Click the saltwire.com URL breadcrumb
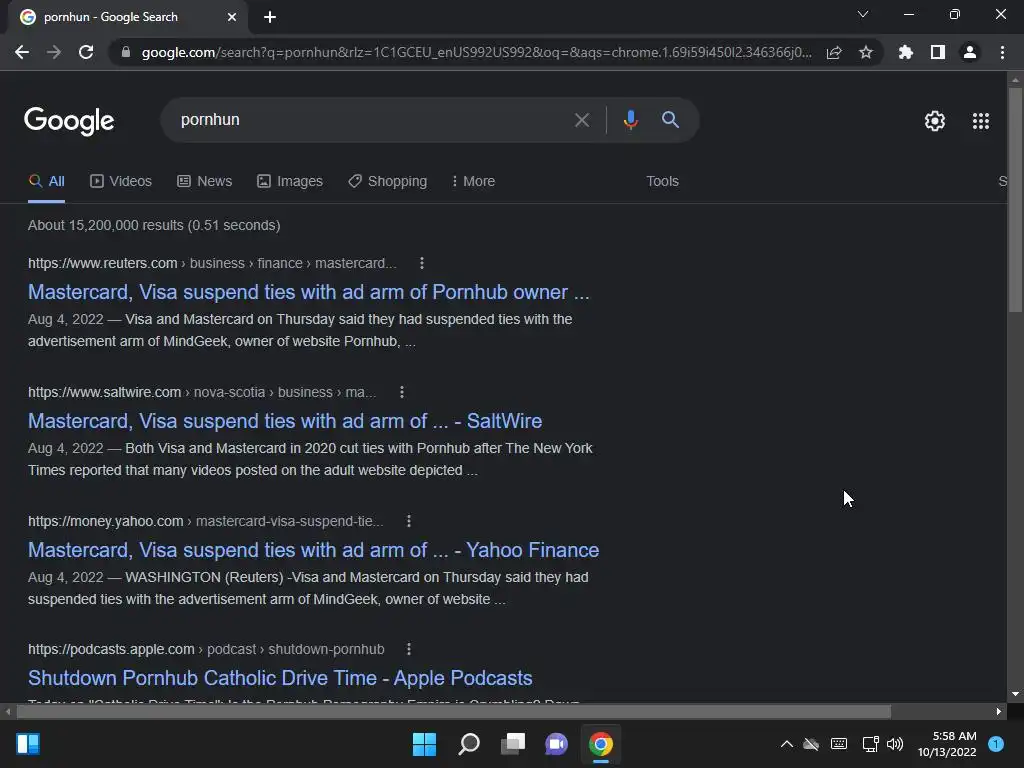The image size is (1024, 768). point(202,392)
